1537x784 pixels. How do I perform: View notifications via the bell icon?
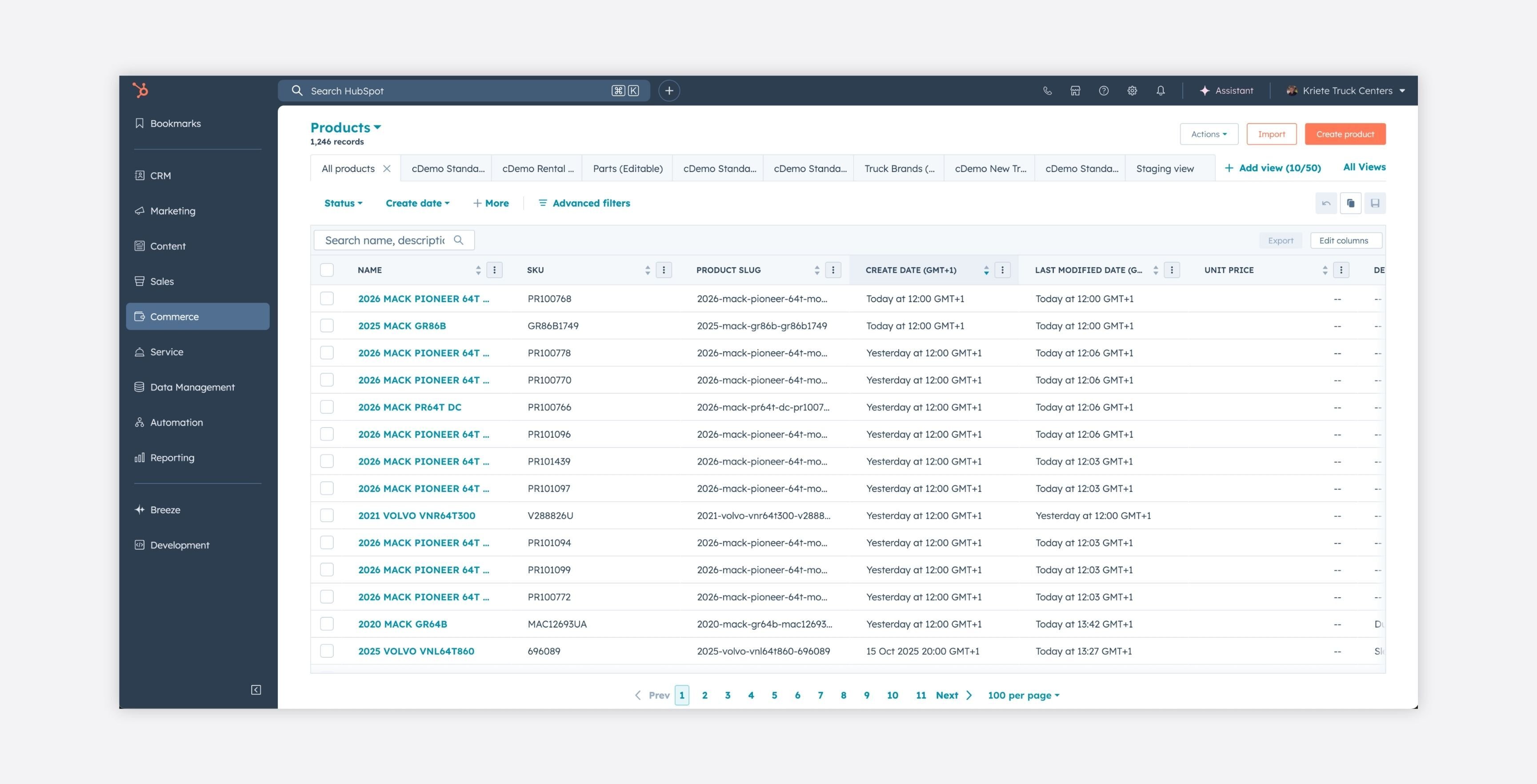click(x=1161, y=90)
